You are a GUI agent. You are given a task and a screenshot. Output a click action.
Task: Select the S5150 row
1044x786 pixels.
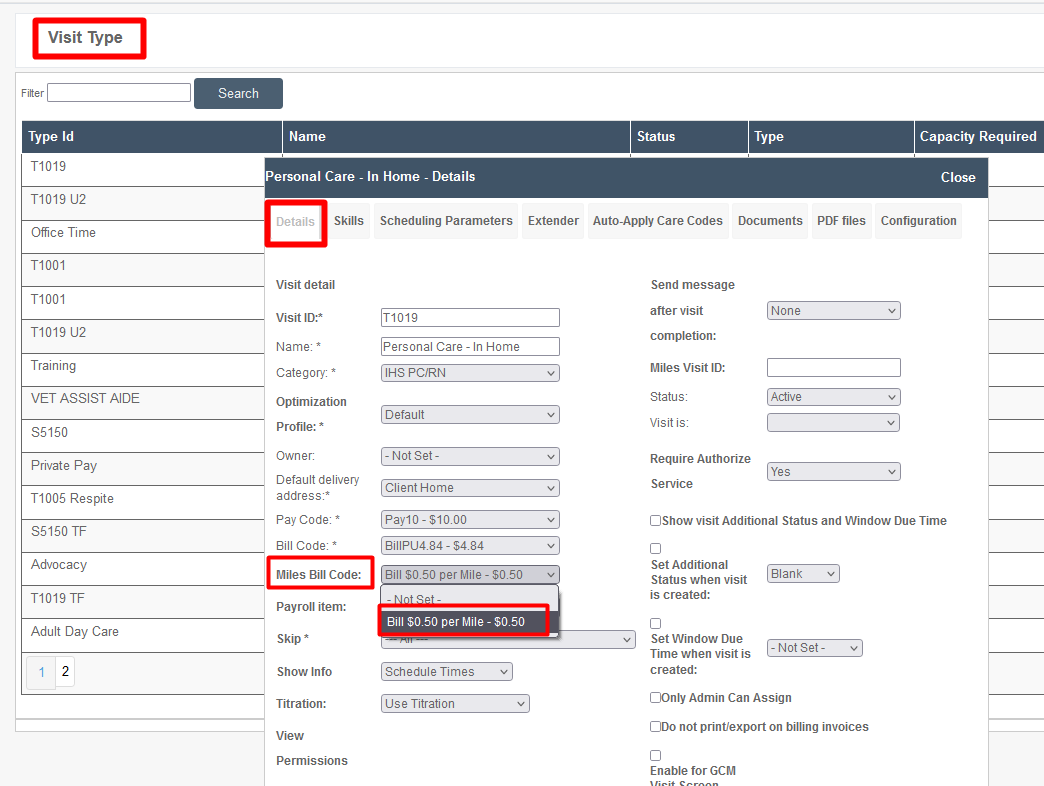143,437
